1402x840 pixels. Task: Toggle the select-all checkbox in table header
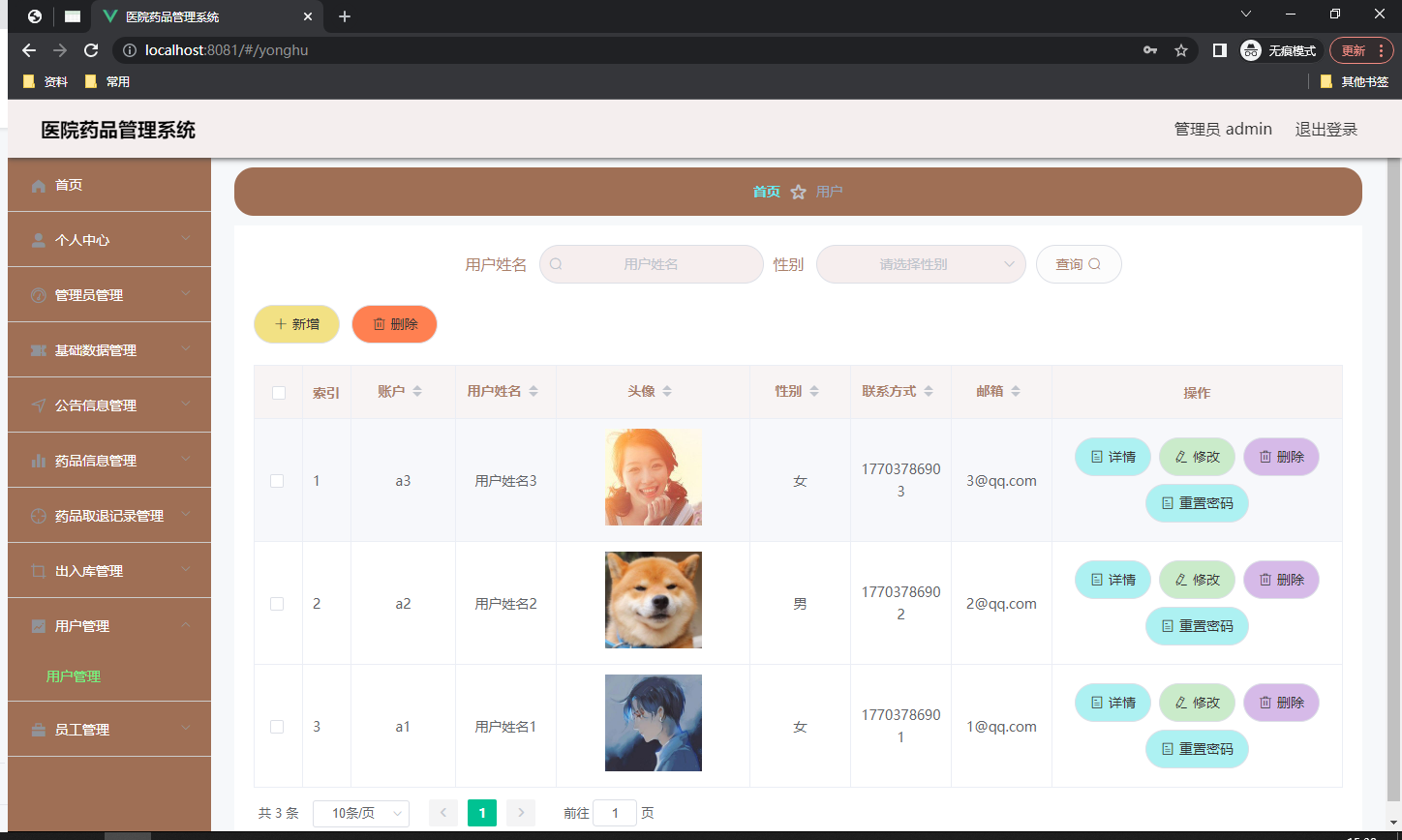click(278, 392)
